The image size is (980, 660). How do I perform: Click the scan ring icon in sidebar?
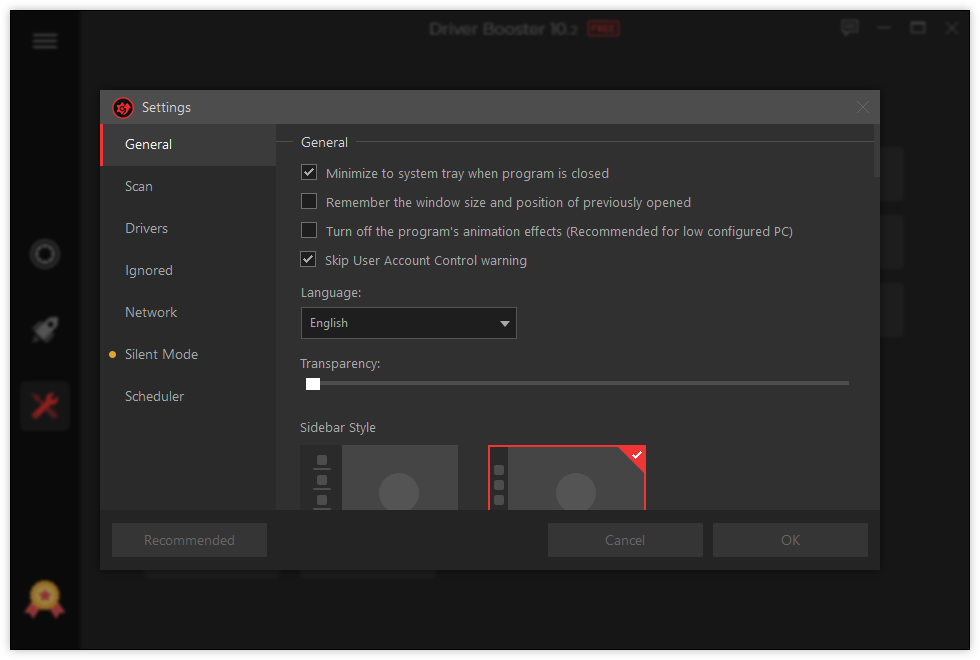click(45, 254)
